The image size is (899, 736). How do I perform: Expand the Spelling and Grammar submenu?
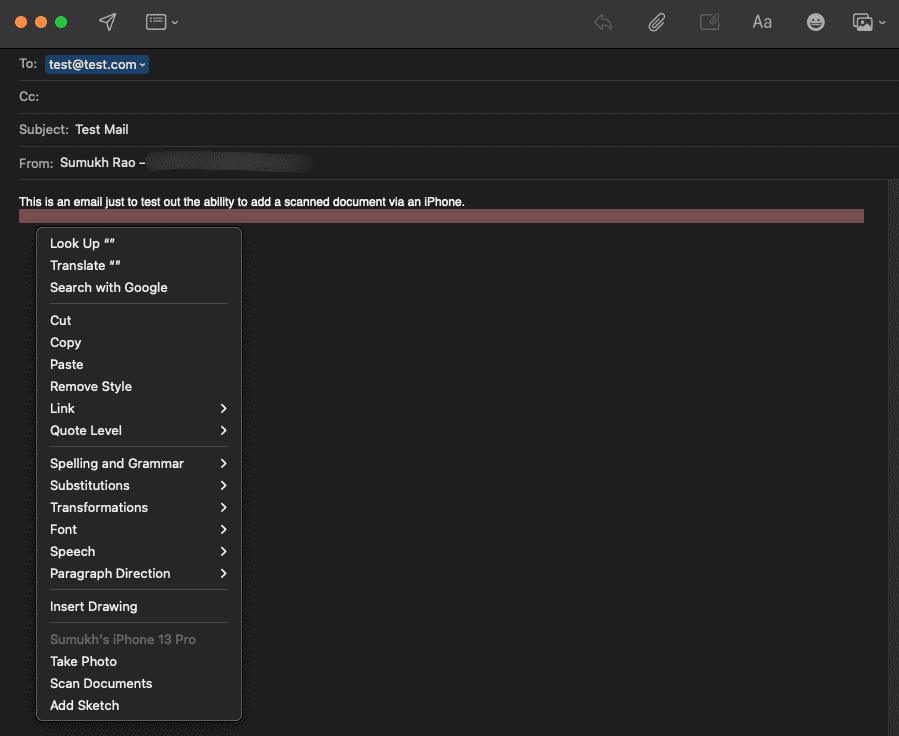(139, 463)
